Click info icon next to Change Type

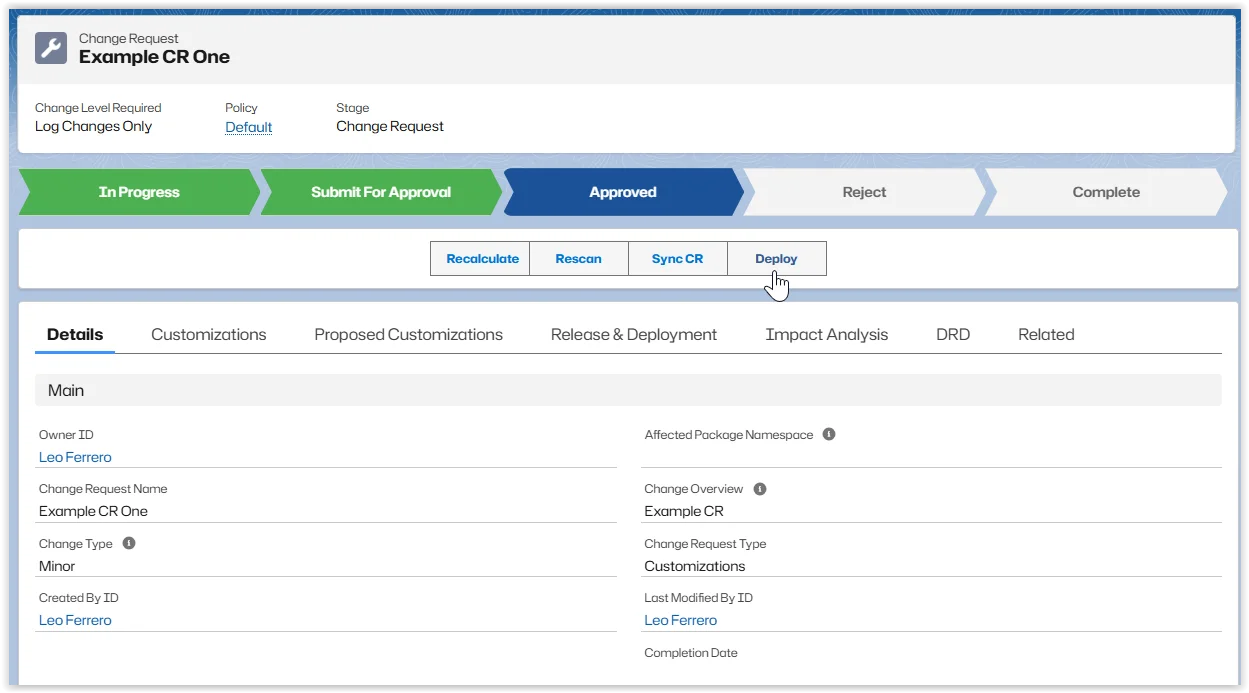(x=129, y=543)
